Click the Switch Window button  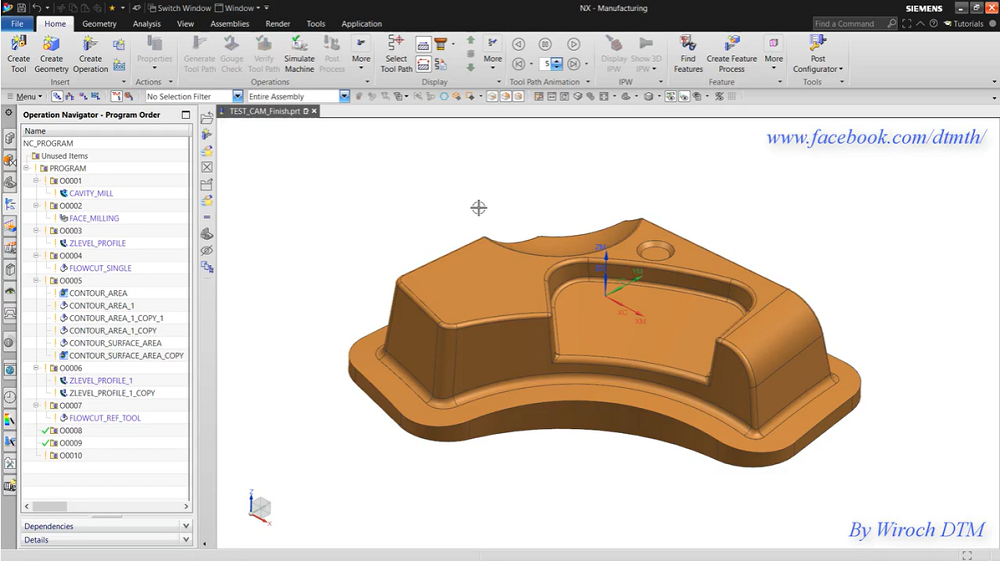tap(179, 8)
